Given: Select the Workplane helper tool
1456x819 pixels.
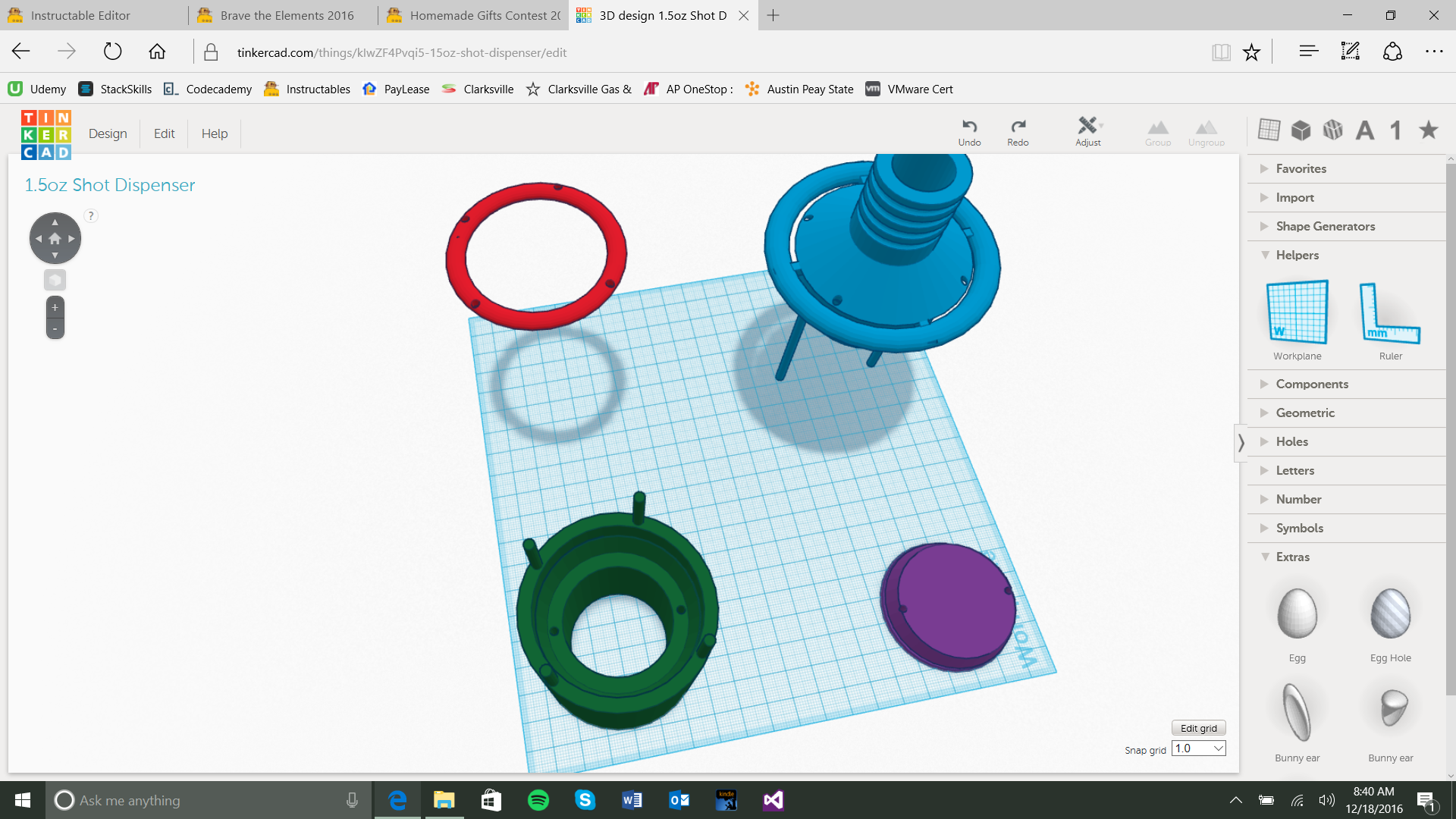Looking at the screenshot, I should [1297, 312].
